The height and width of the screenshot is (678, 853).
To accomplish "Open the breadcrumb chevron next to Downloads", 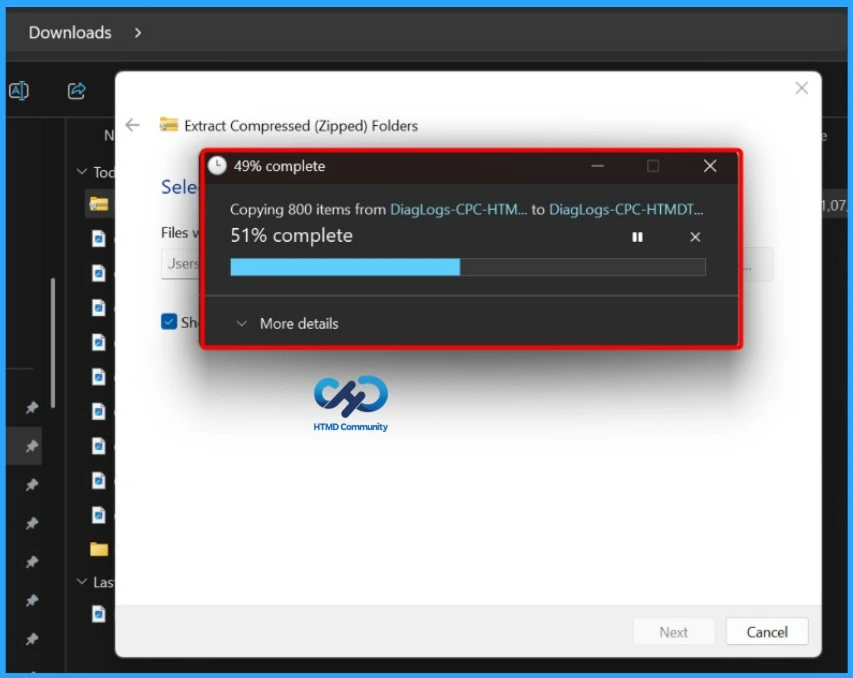I will click(137, 31).
